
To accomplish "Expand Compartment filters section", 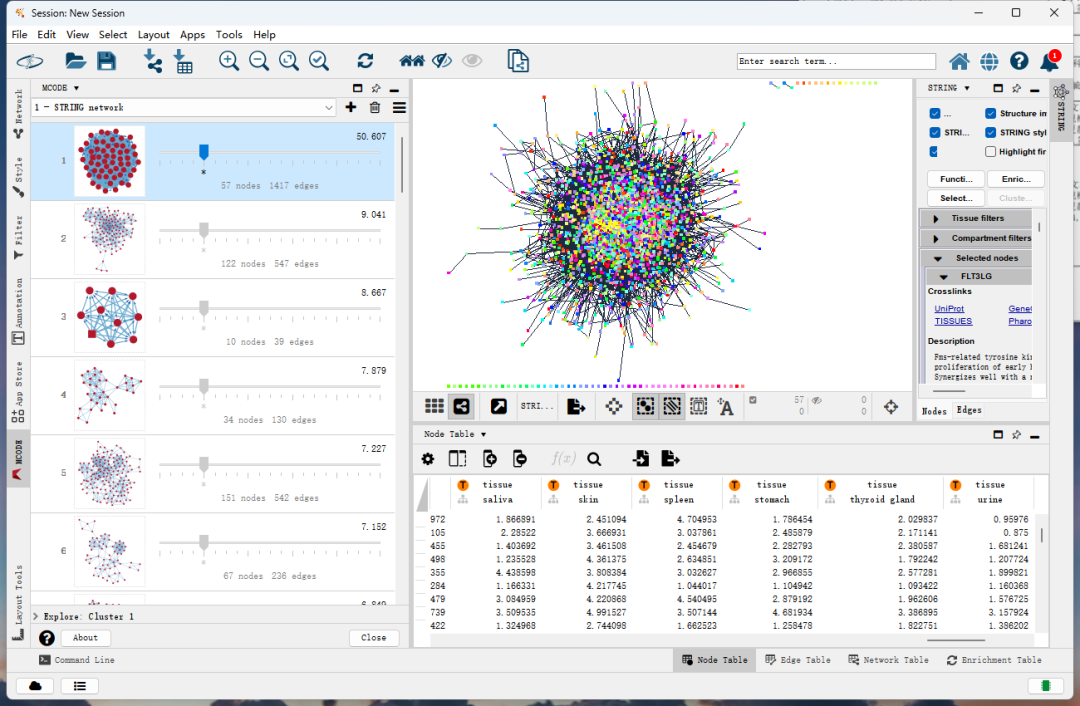I will tap(935, 238).
